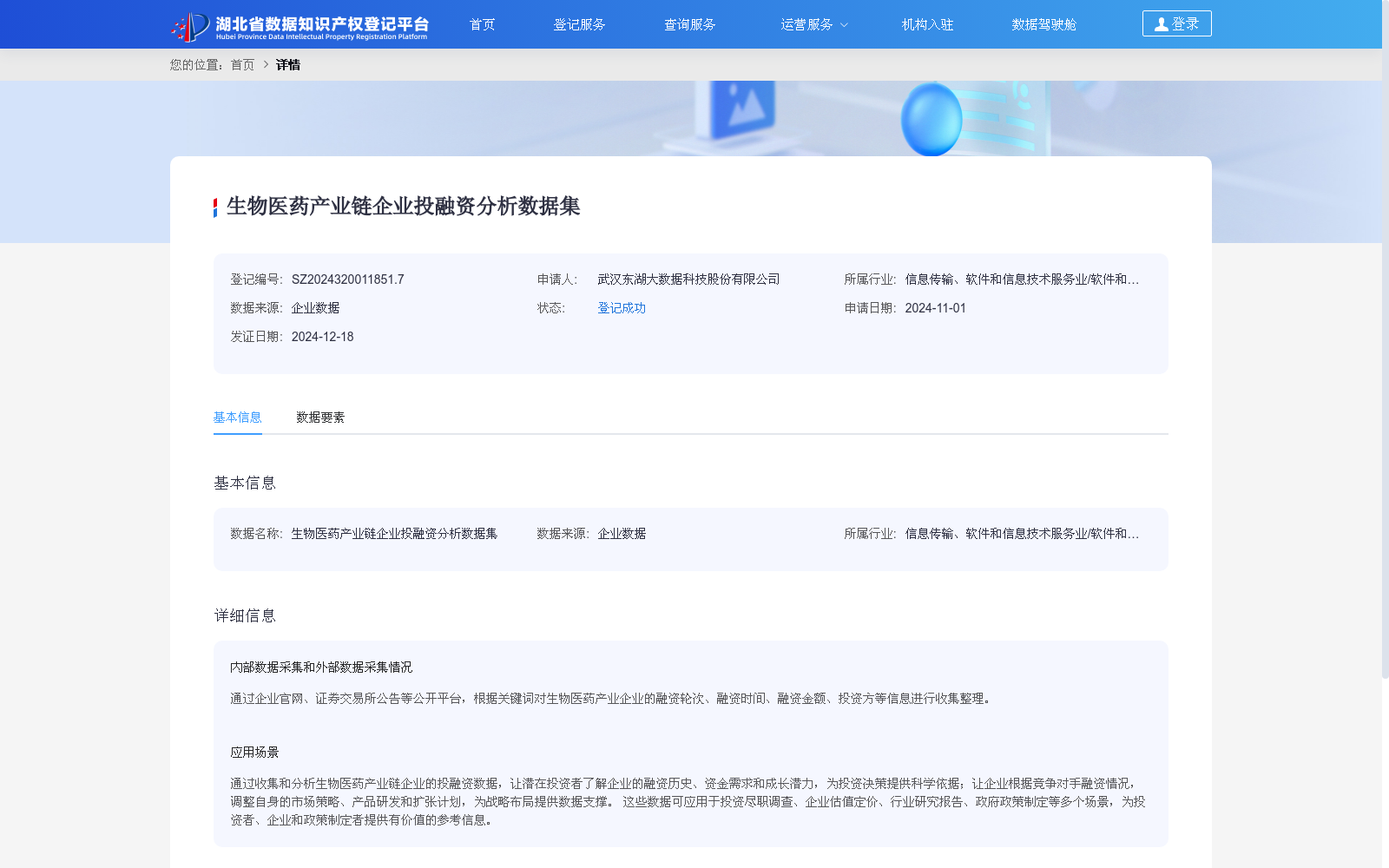1389x868 pixels.
Task: Click the red-blue title marker icon
Action: (215, 207)
